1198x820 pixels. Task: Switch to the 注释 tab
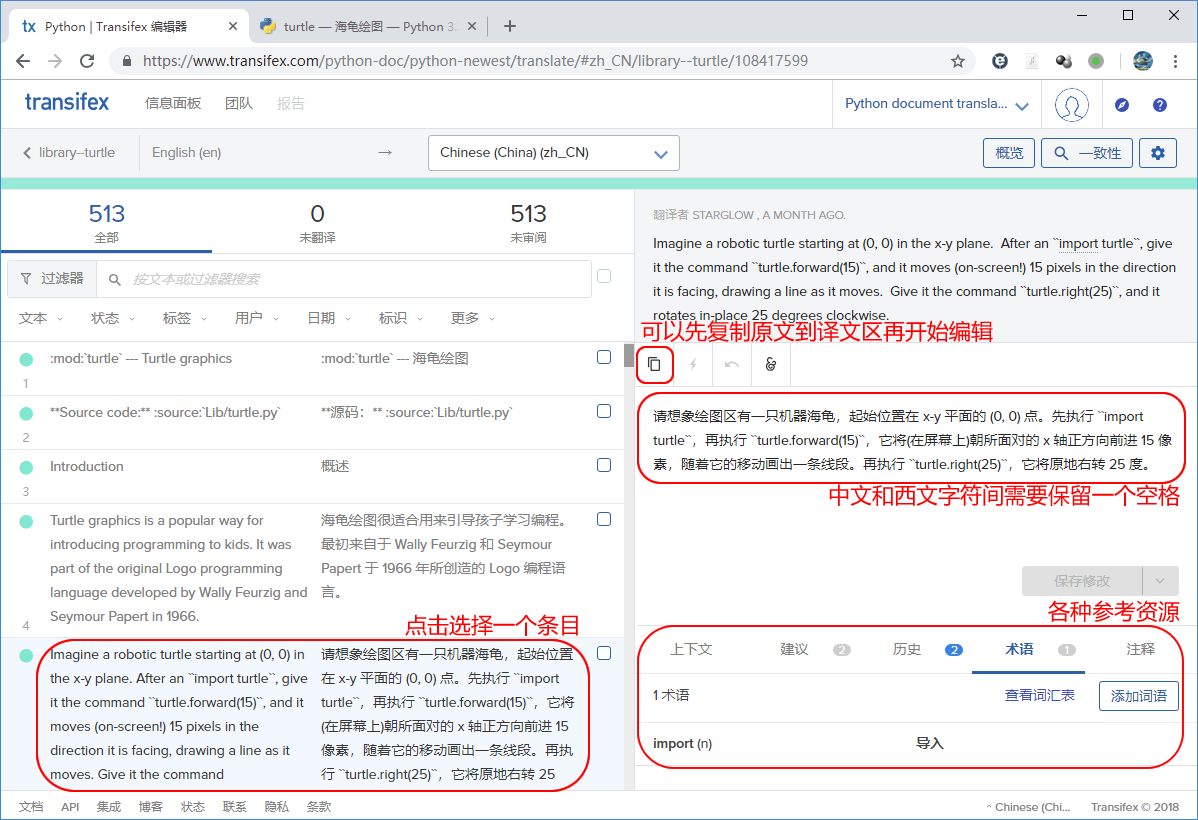point(1140,650)
